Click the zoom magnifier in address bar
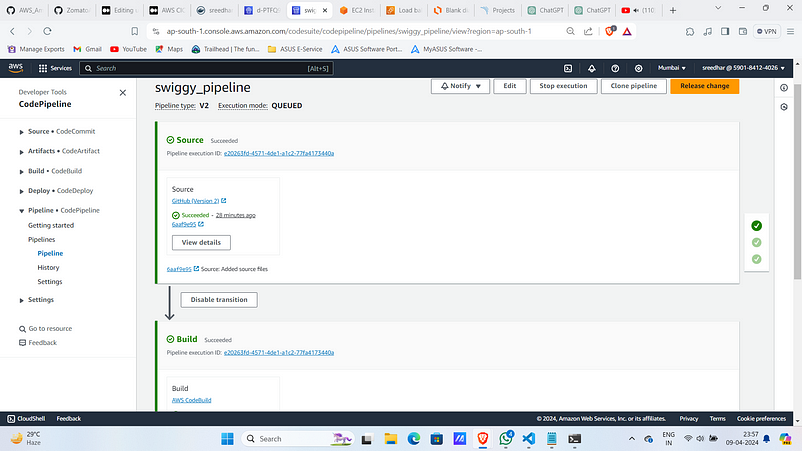This screenshot has height=451, width=802. (x=570, y=31)
